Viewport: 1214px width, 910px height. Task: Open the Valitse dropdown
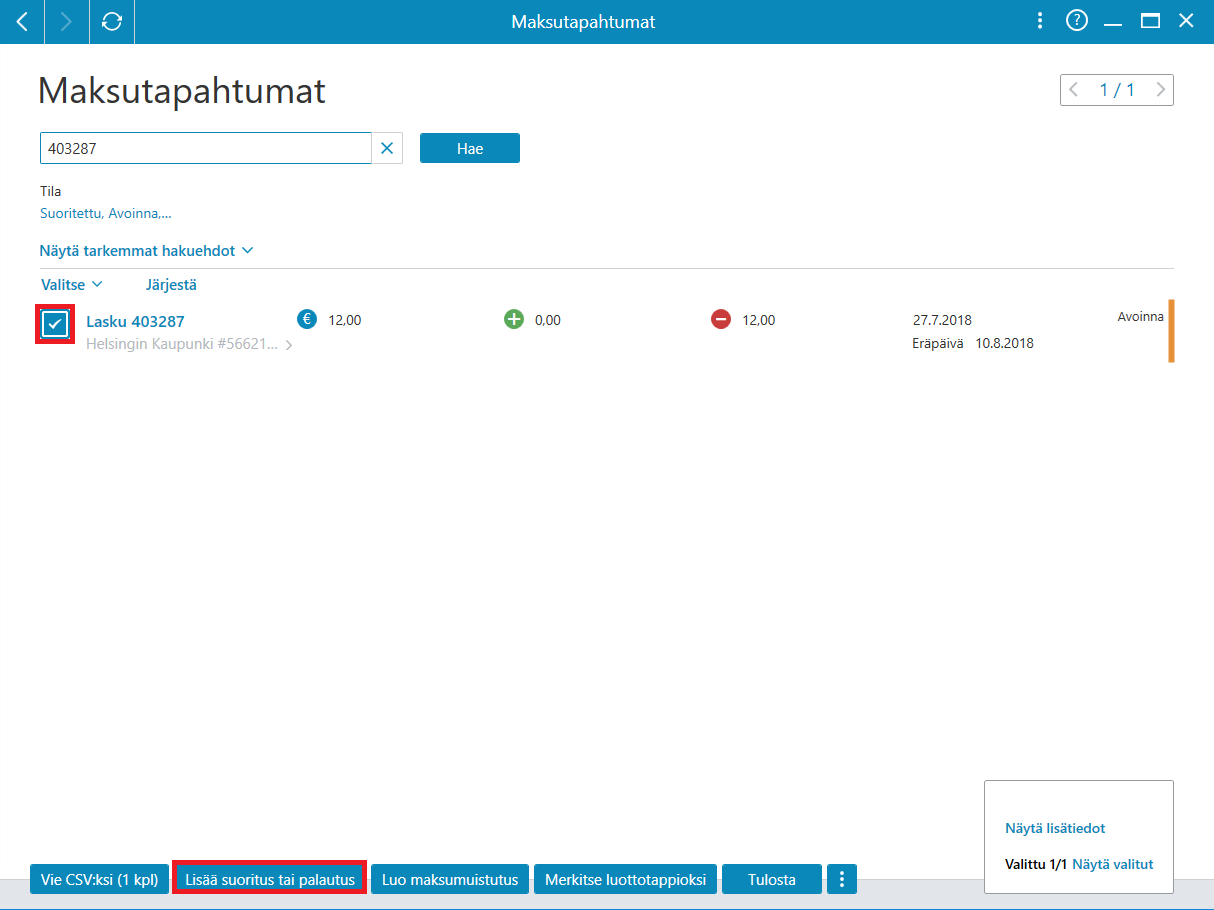pos(72,285)
